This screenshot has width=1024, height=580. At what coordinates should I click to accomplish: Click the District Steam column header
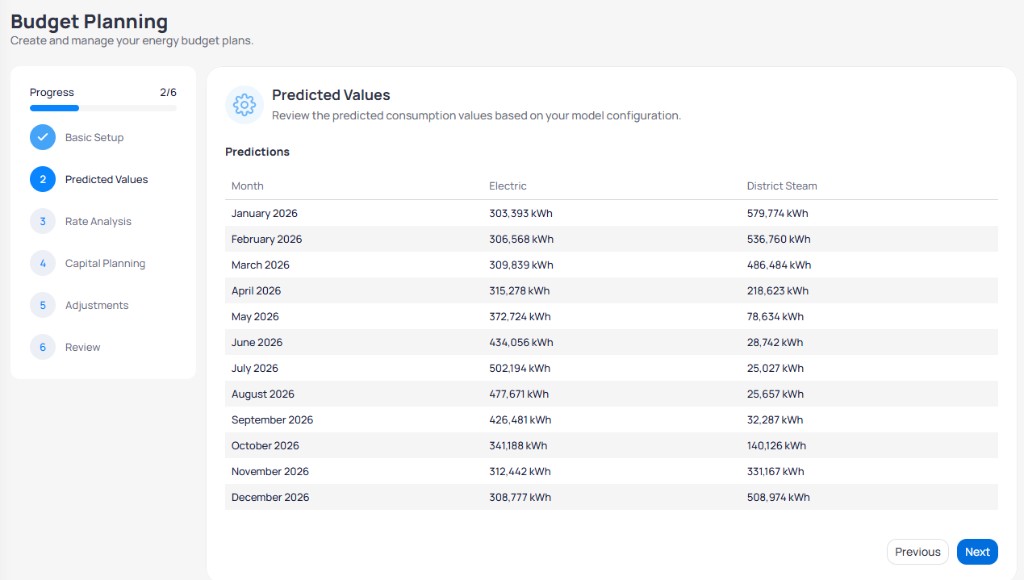[x=782, y=185]
